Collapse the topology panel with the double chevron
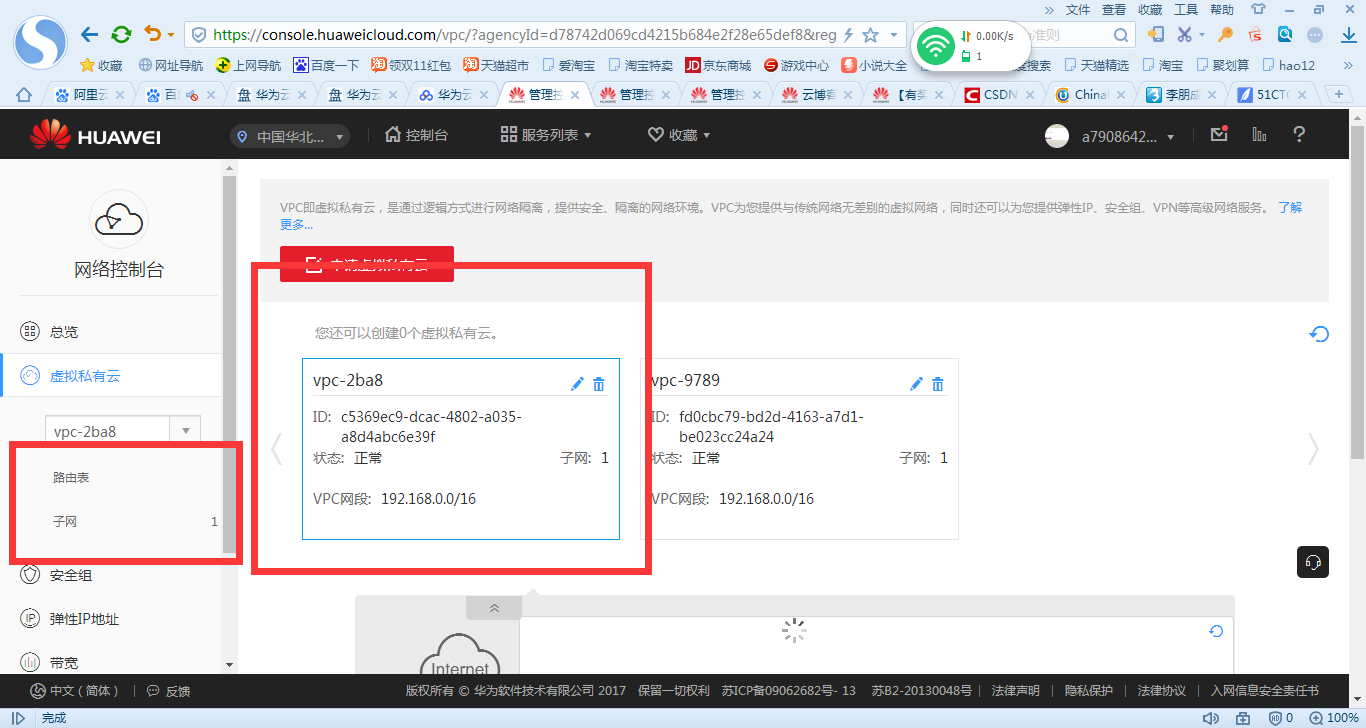The width and height of the screenshot is (1366, 728). tap(493, 608)
